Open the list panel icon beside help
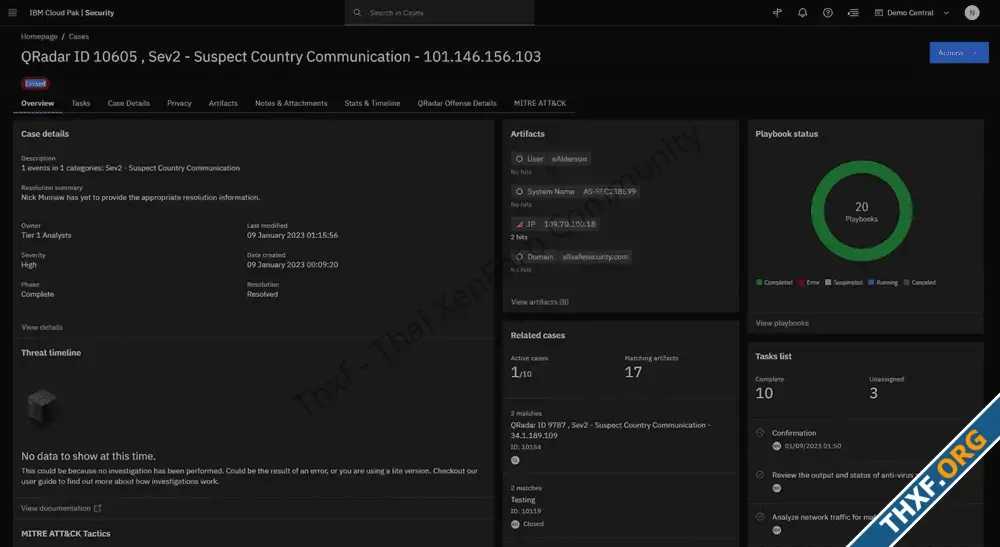This screenshot has height=547, width=1000. (853, 12)
